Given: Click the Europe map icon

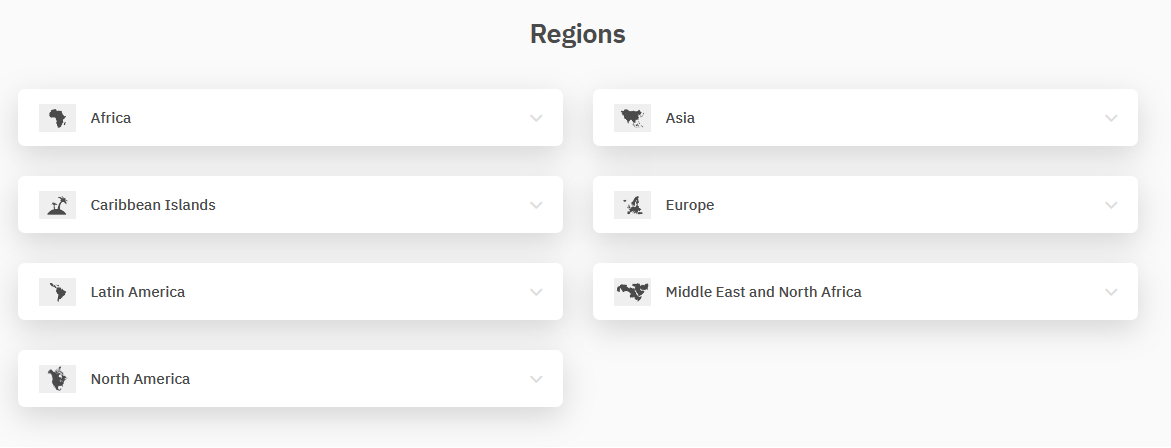Looking at the screenshot, I should pos(632,205).
